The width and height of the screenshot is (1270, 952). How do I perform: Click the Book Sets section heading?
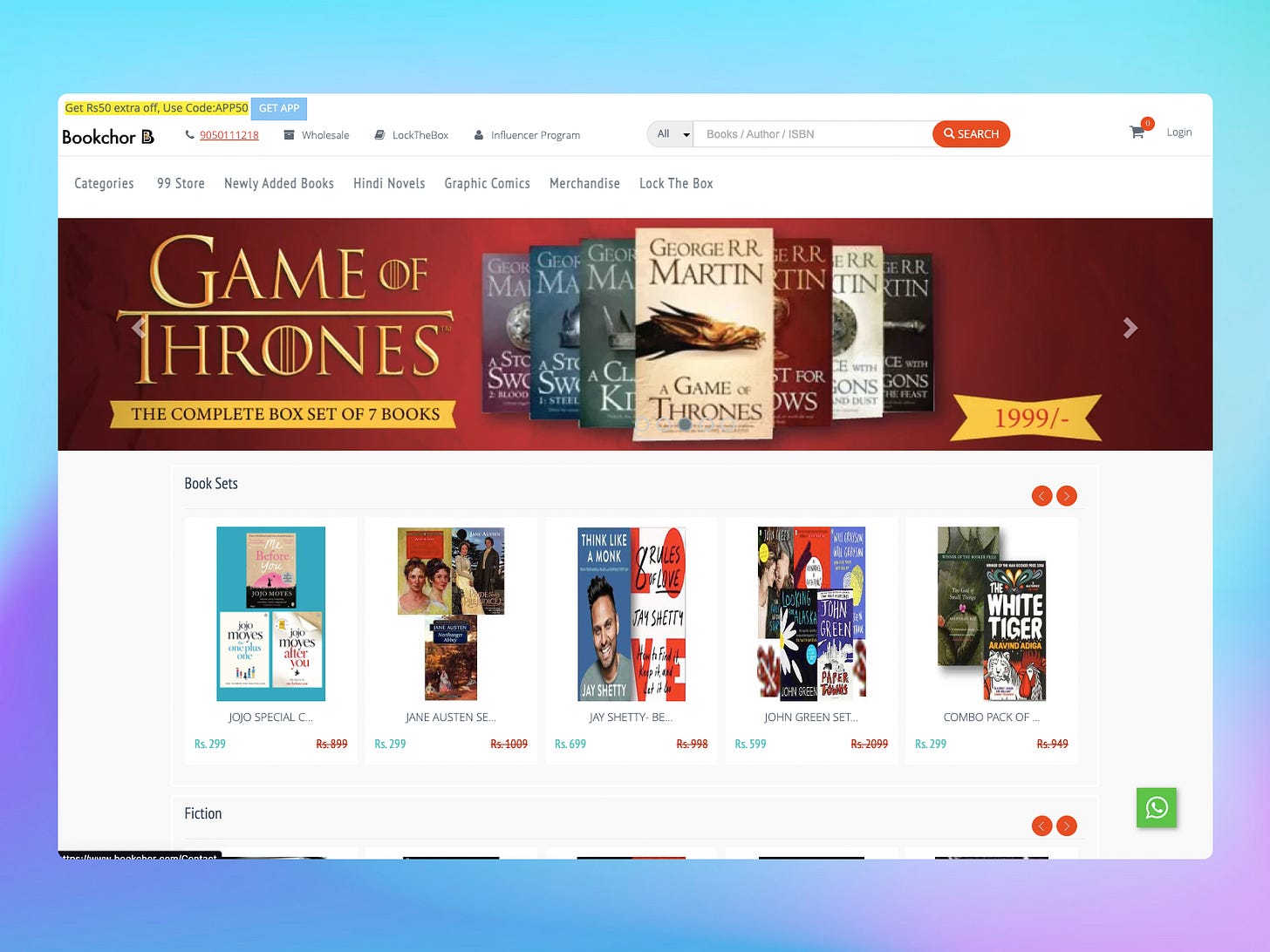(211, 484)
